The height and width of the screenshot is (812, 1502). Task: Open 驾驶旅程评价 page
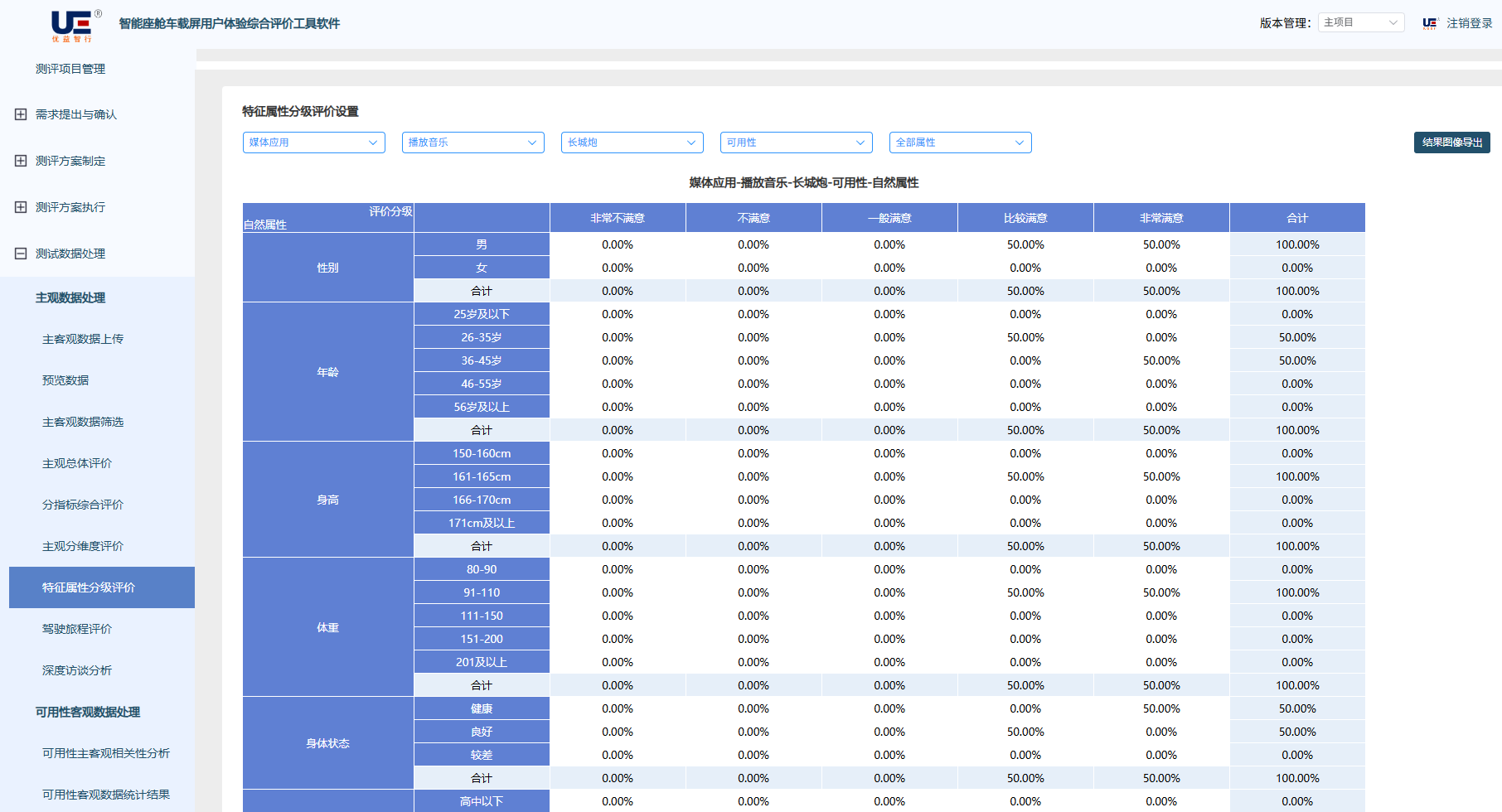point(77,629)
